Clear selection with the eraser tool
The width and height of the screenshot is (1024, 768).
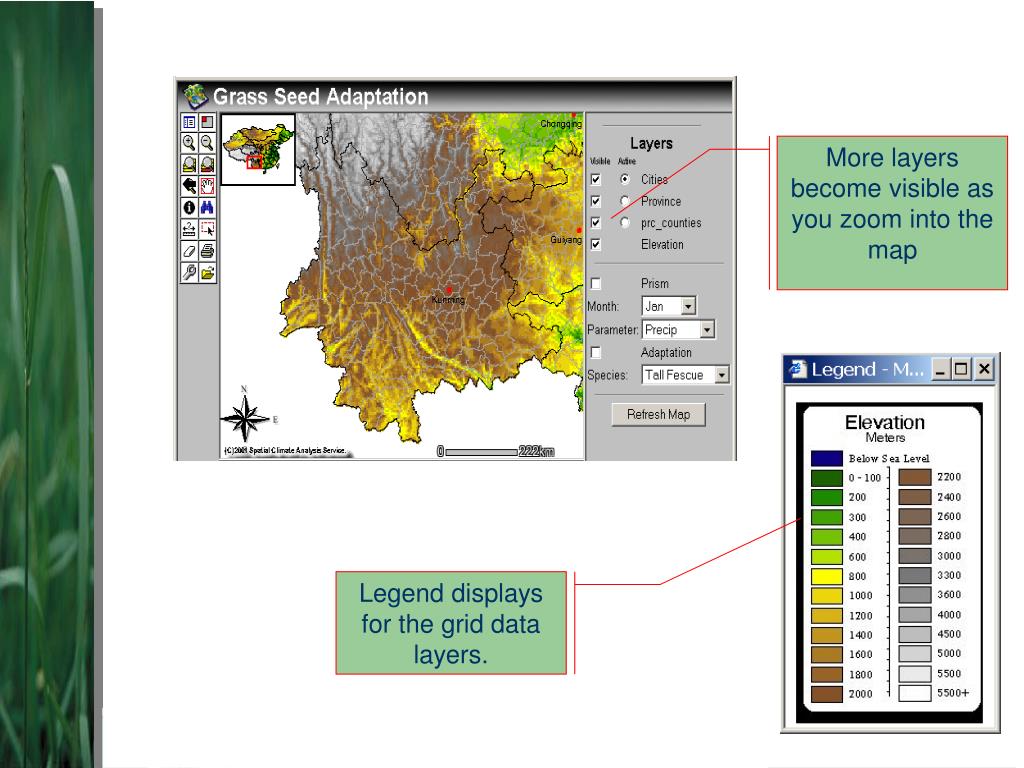point(189,251)
